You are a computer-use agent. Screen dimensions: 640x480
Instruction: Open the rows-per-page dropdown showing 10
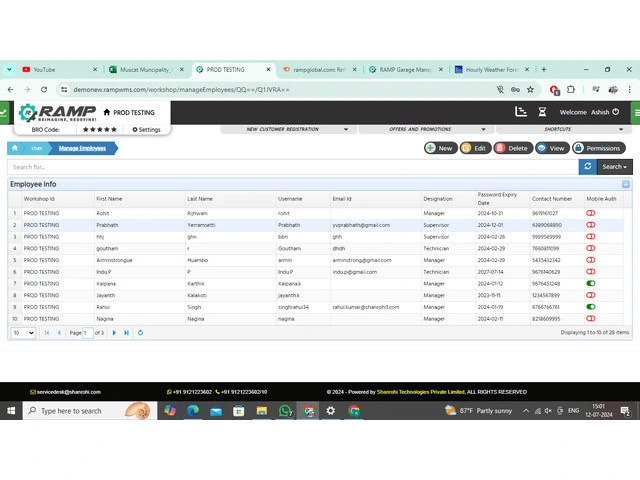tap(23, 332)
